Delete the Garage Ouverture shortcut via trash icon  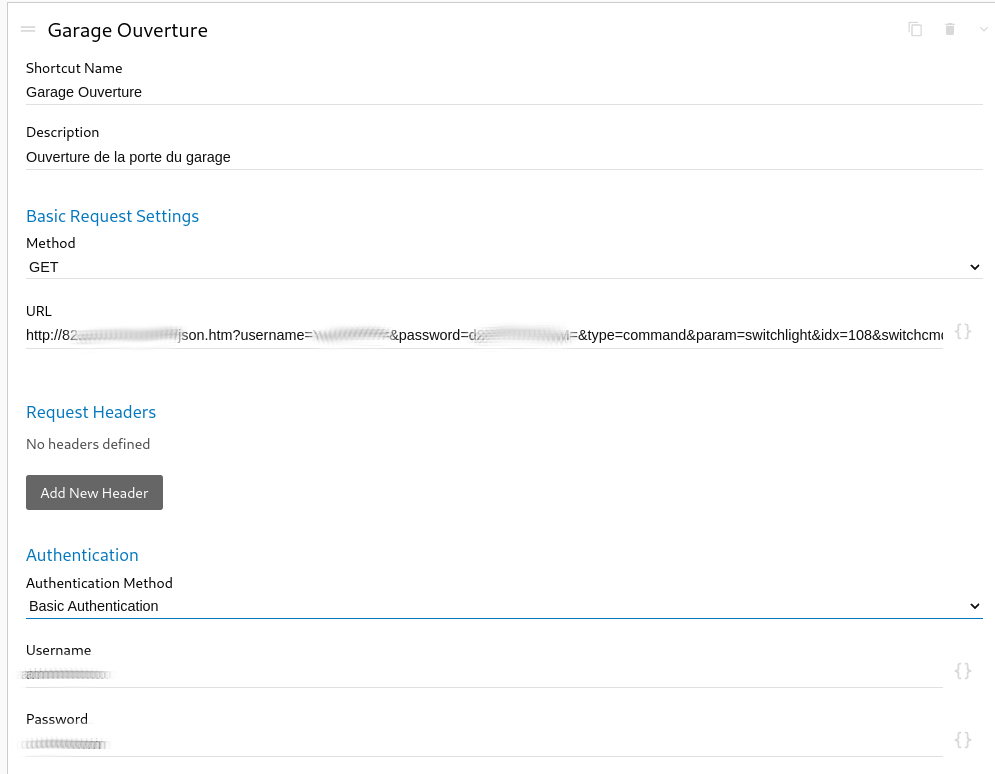950,29
